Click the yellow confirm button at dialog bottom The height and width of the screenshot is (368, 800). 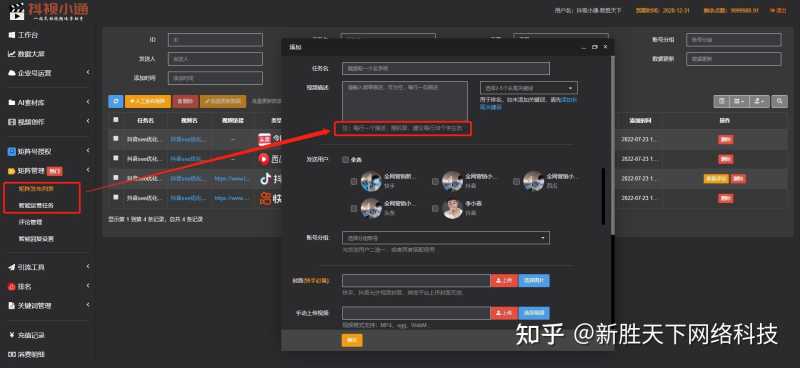pyautogui.click(x=352, y=340)
